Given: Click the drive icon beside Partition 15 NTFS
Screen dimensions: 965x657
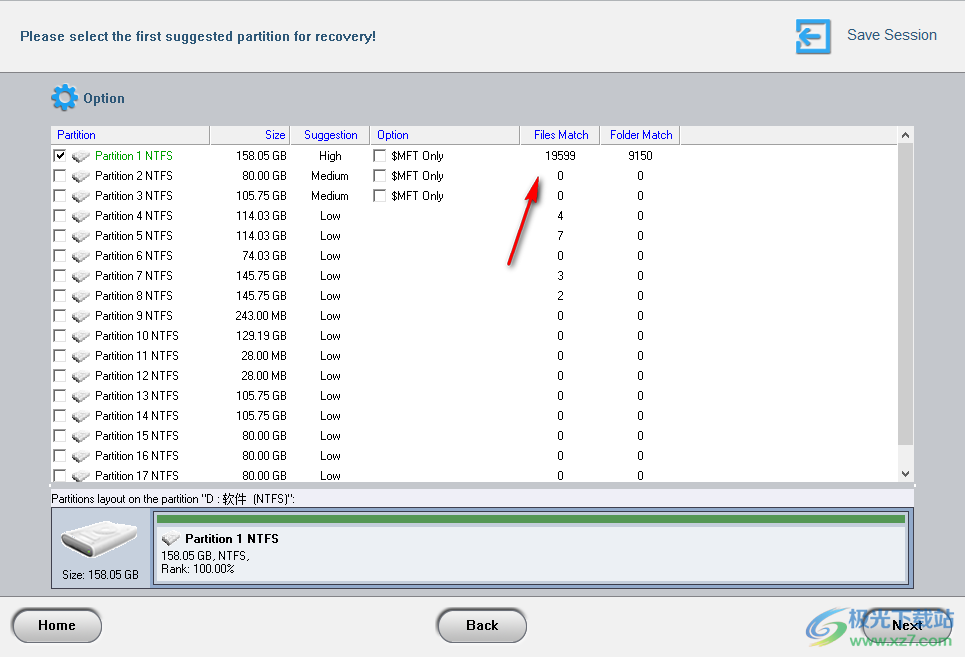Looking at the screenshot, I should pyautogui.click(x=81, y=436).
